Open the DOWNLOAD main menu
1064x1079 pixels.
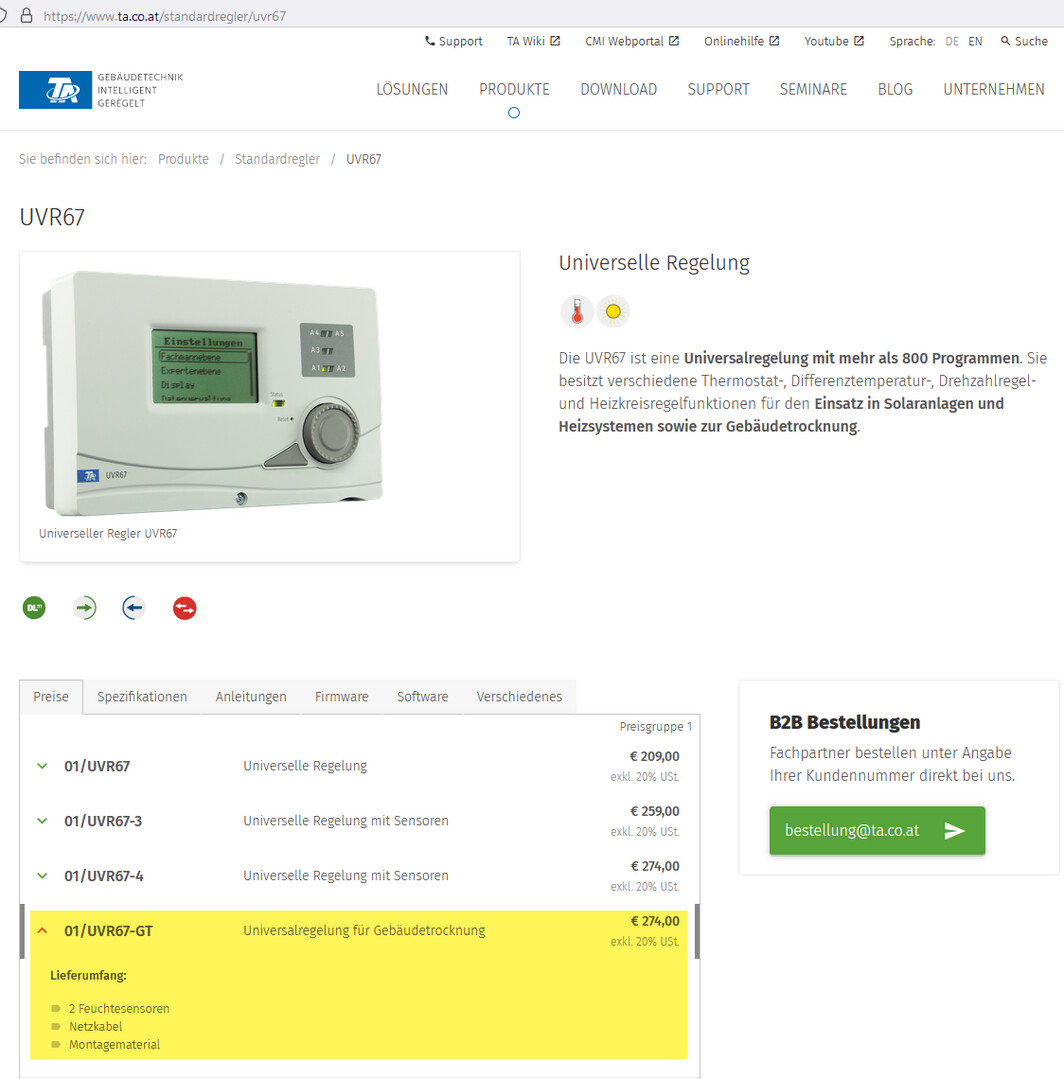click(619, 89)
